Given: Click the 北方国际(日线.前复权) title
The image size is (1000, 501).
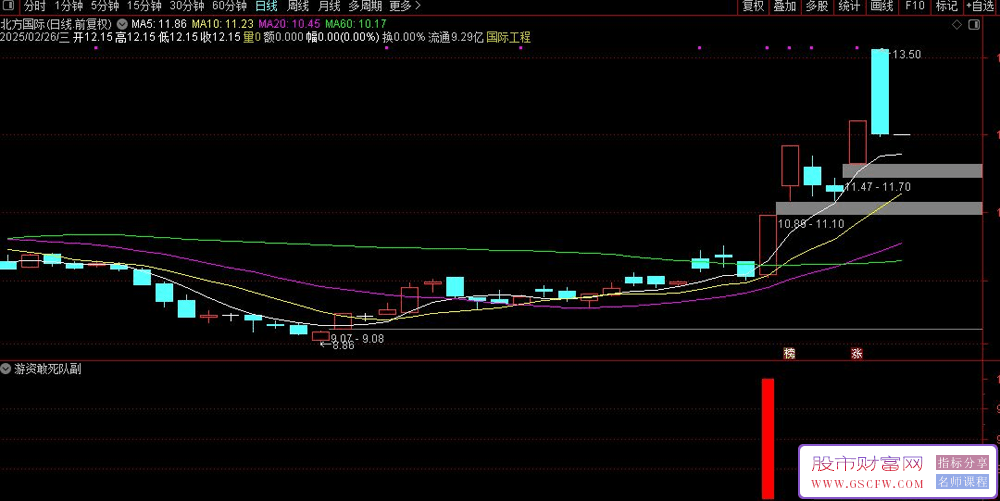Looking at the screenshot, I should point(56,24).
